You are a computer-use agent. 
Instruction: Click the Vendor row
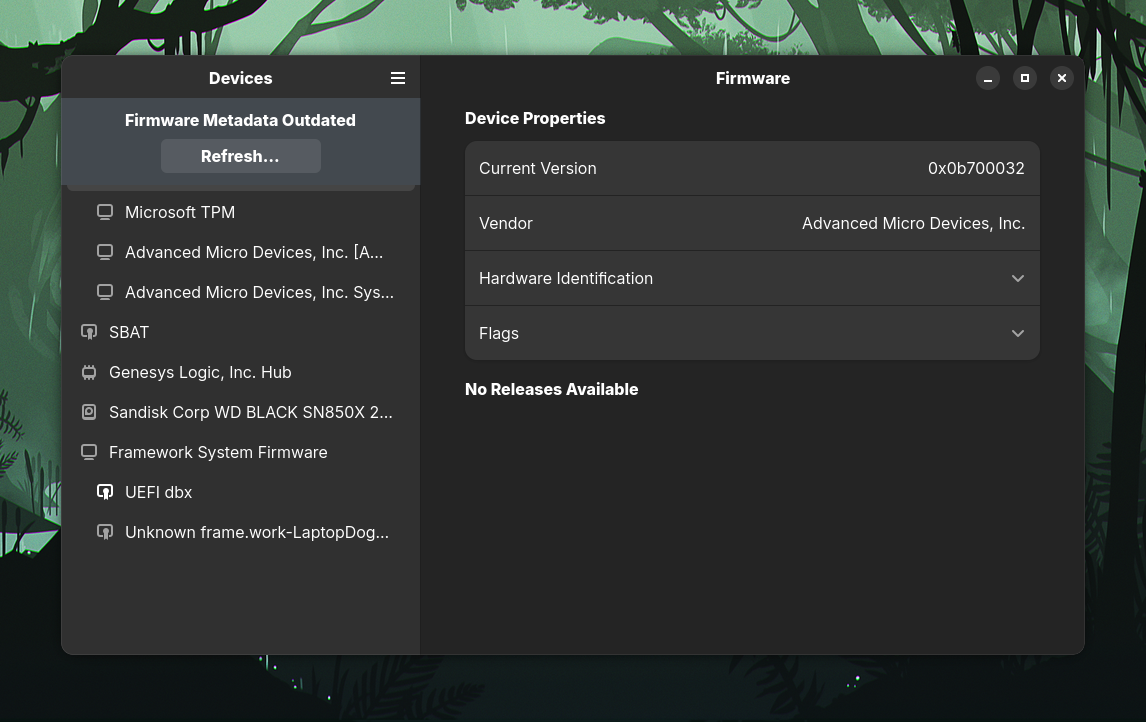[x=751, y=223]
